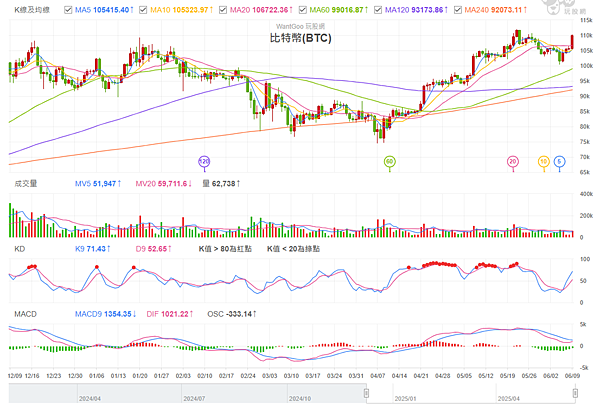
Task: Click the blue 5 MA marker pin
Action: pos(559,162)
